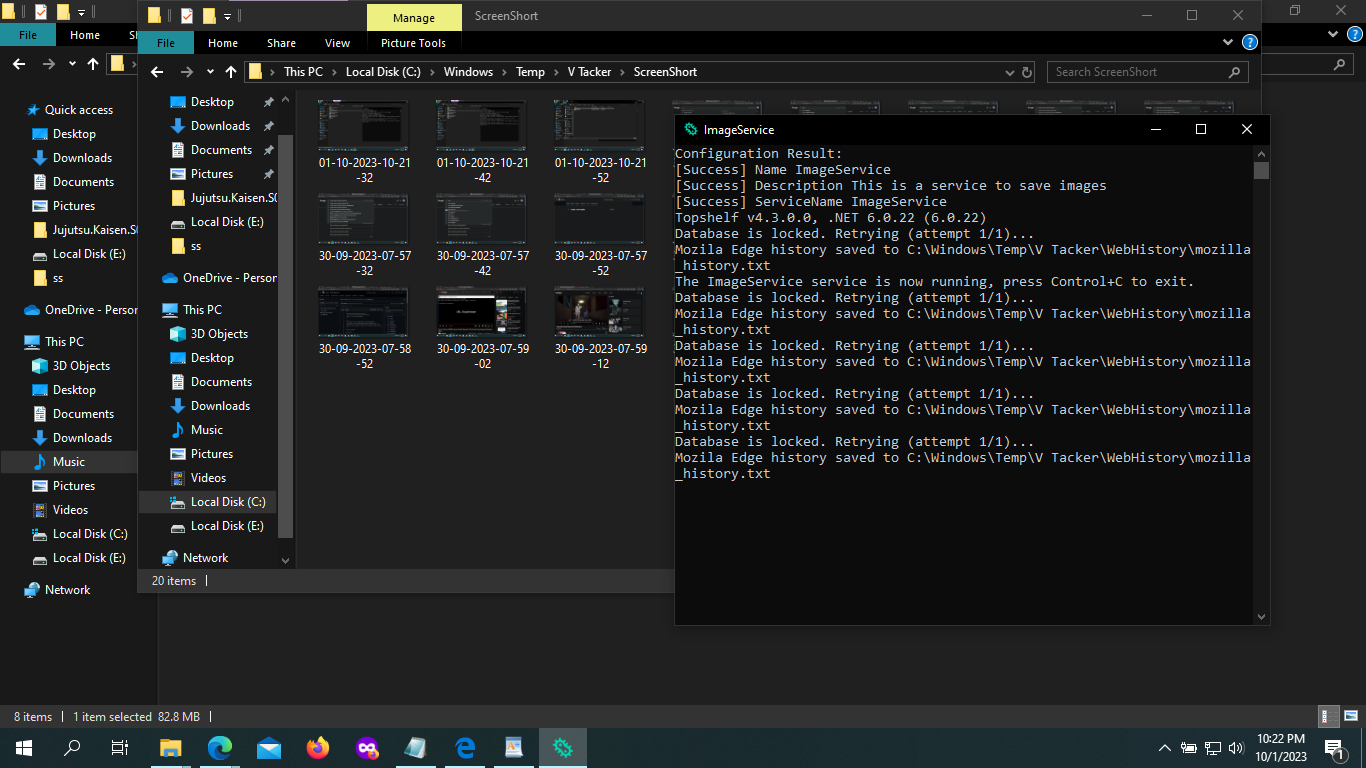The width and height of the screenshot is (1366, 768).
Task: Open the ImageService title bar icon menu
Action: (x=690, y=130)
